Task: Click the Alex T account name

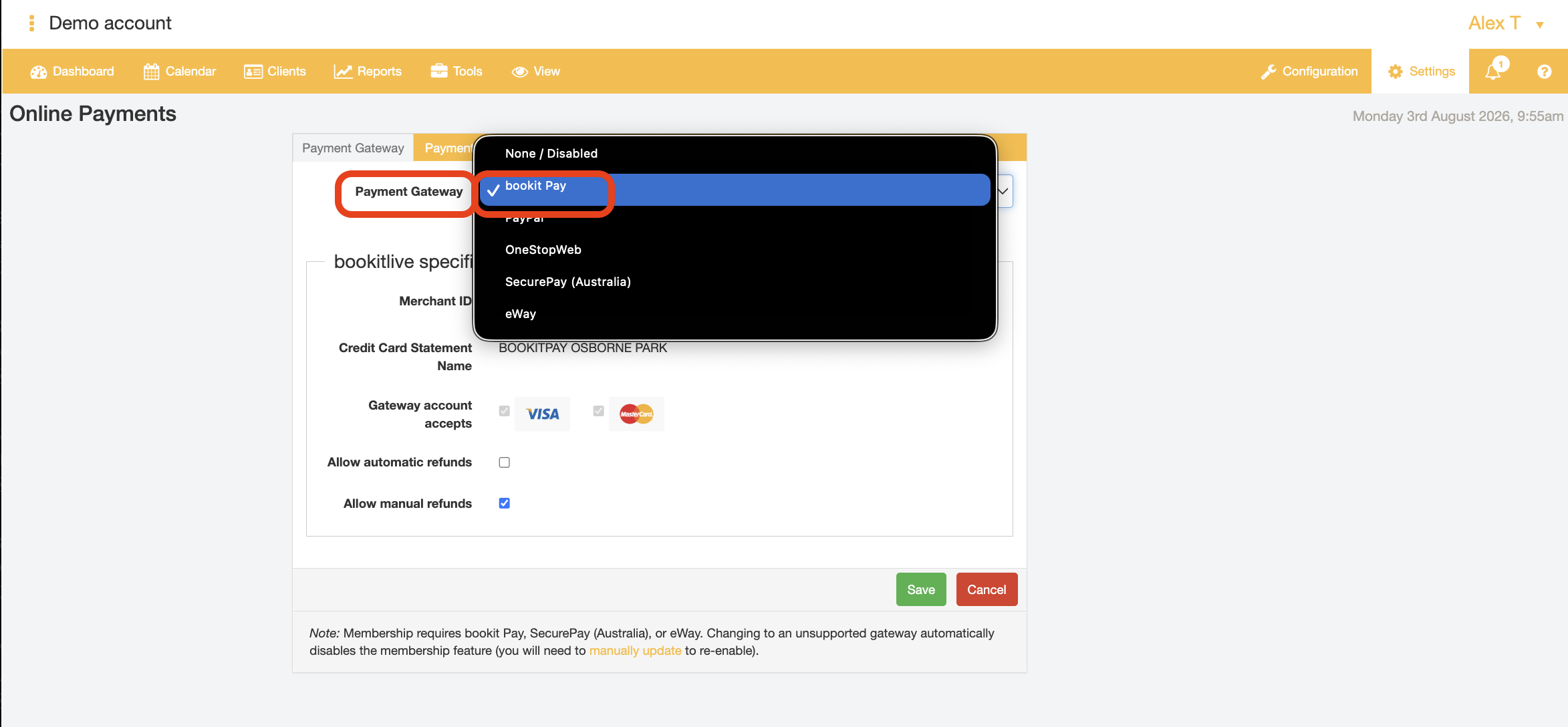Action: pyautogui.click(x=1494, y=23)
